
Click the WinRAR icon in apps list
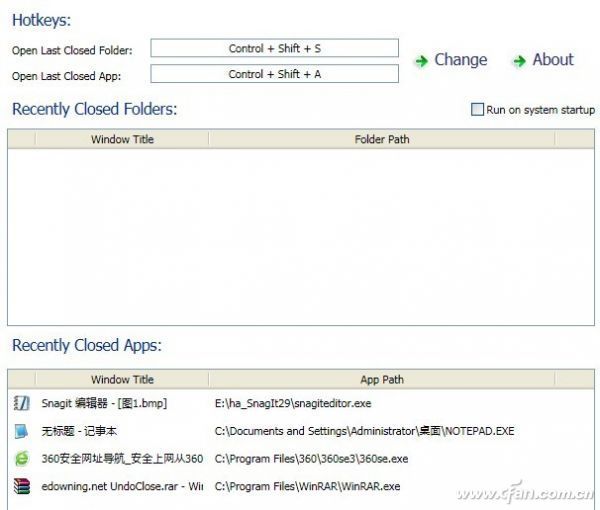[21, 486]
